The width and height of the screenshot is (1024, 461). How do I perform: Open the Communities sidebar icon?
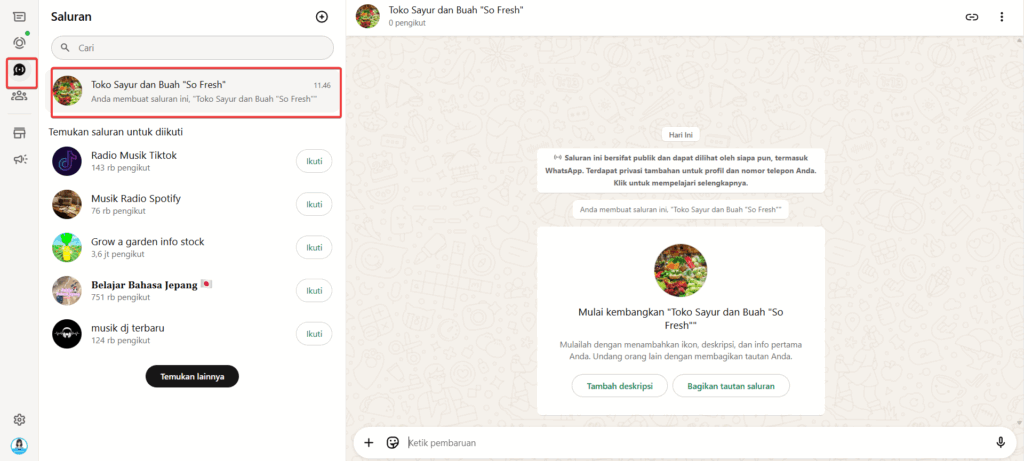pyautogui.click(x=19, y=96)
